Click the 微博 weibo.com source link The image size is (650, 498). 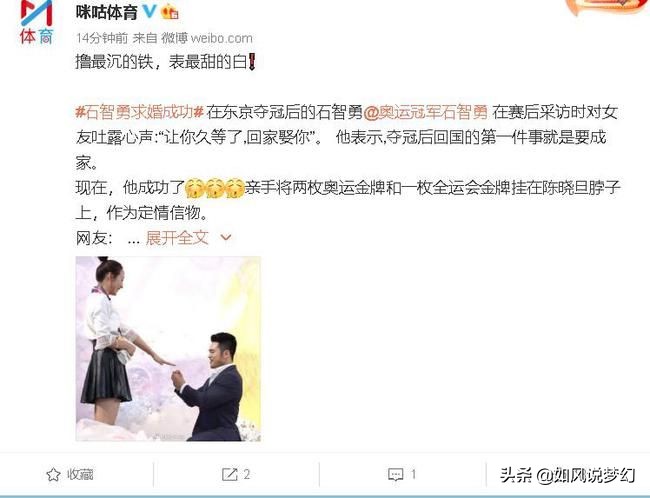(x=206, y=38)
